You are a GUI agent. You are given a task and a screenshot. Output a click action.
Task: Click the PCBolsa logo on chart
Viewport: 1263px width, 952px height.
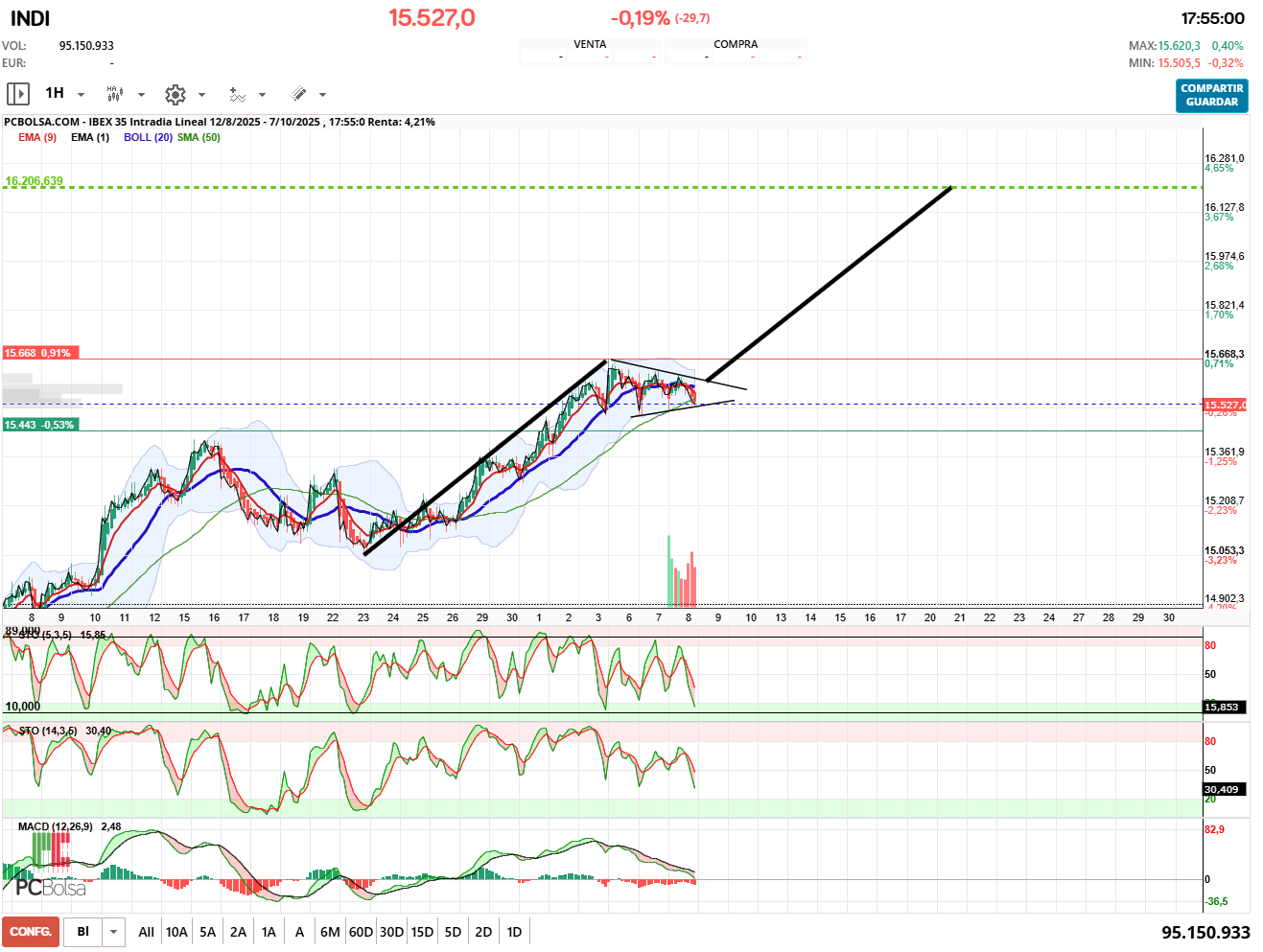[x=51, y=888]
